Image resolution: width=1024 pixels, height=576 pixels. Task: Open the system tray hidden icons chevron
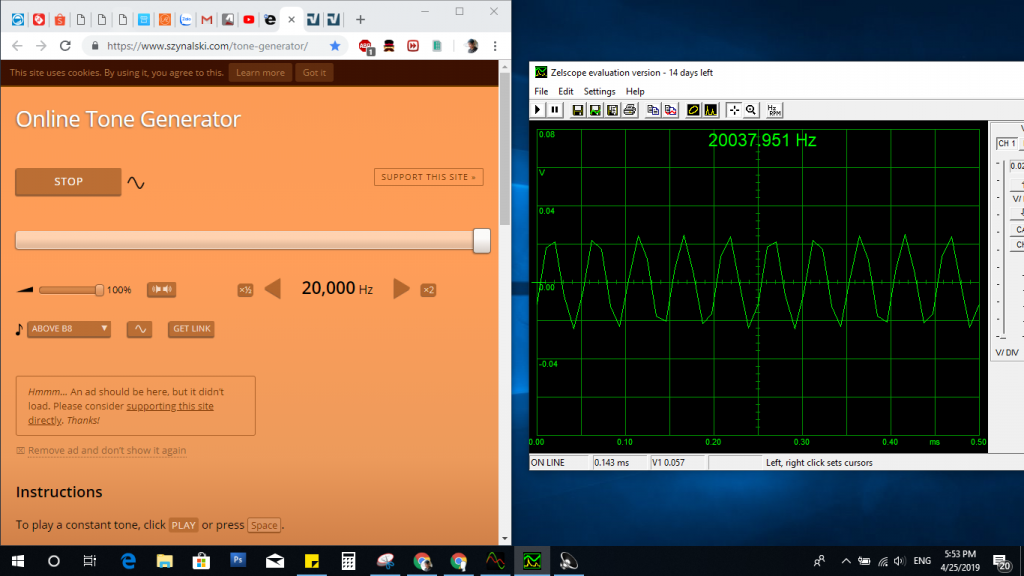[x=846, y=561]
